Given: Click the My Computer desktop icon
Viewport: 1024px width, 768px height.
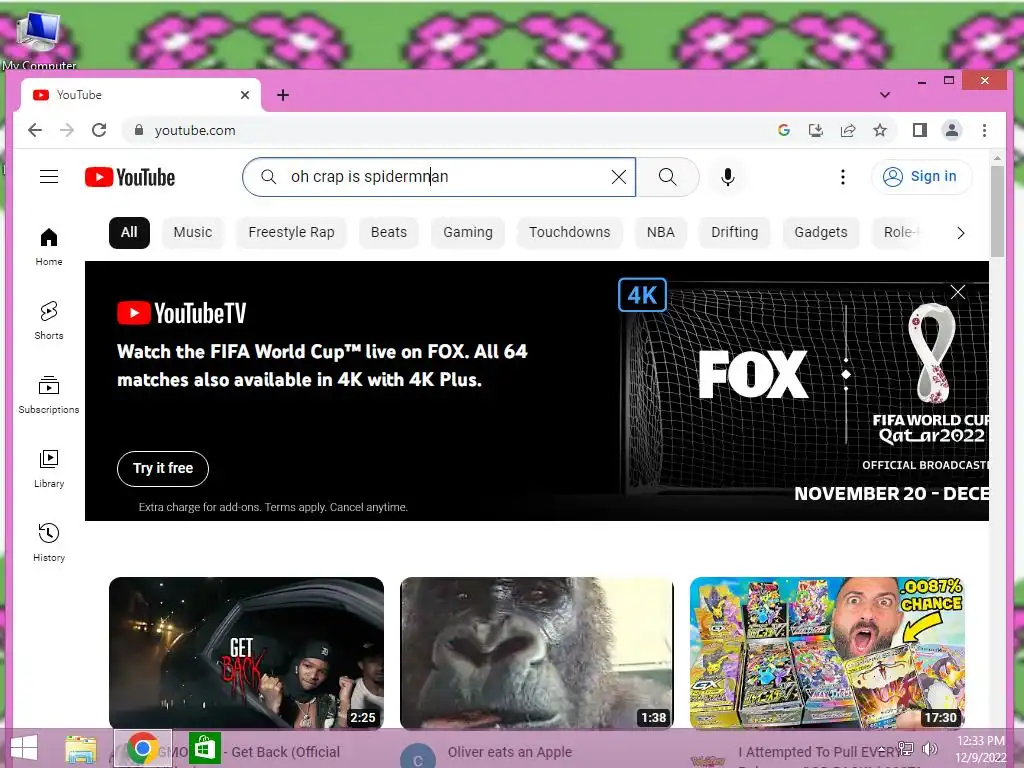Looking at the screenshot, I should tap(39, 39).
